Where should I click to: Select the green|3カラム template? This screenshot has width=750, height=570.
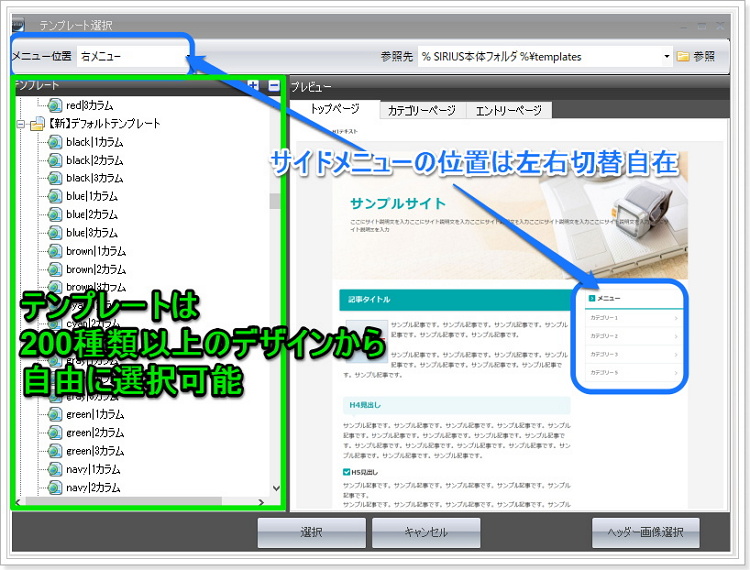click(95, 450)
